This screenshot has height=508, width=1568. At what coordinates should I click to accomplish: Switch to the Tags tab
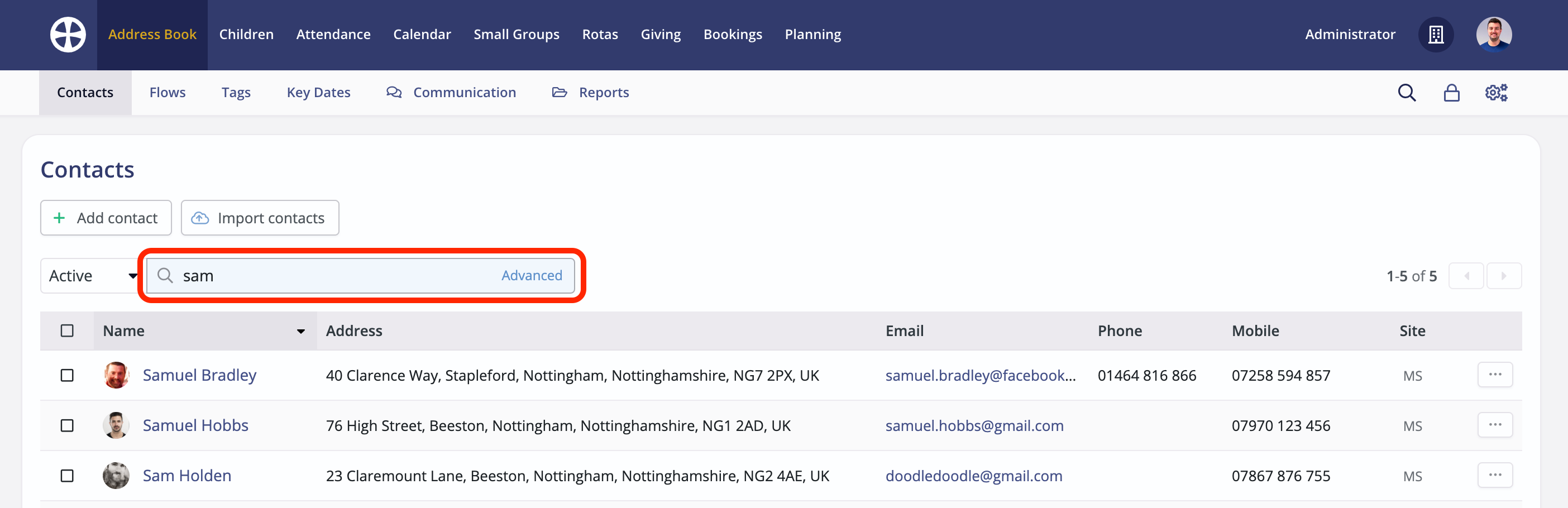pyautogui.click(x=236, y=92)
